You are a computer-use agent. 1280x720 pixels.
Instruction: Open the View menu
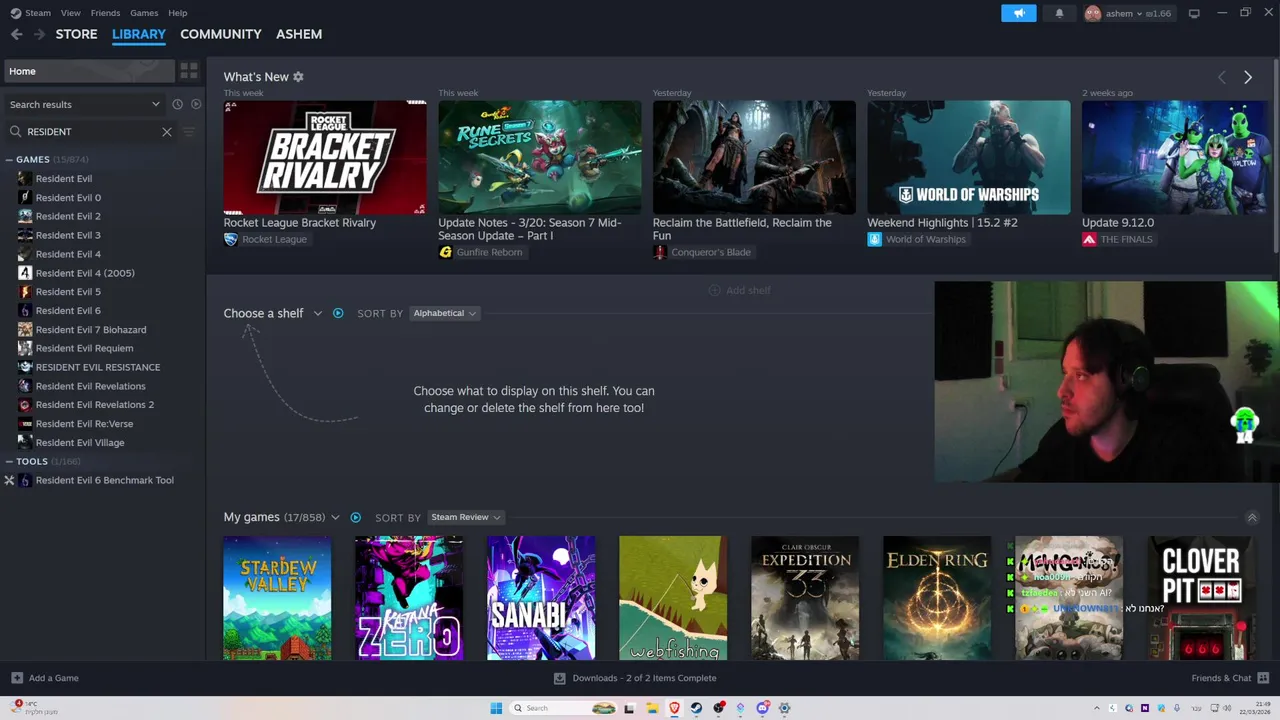tap(70, 13)
